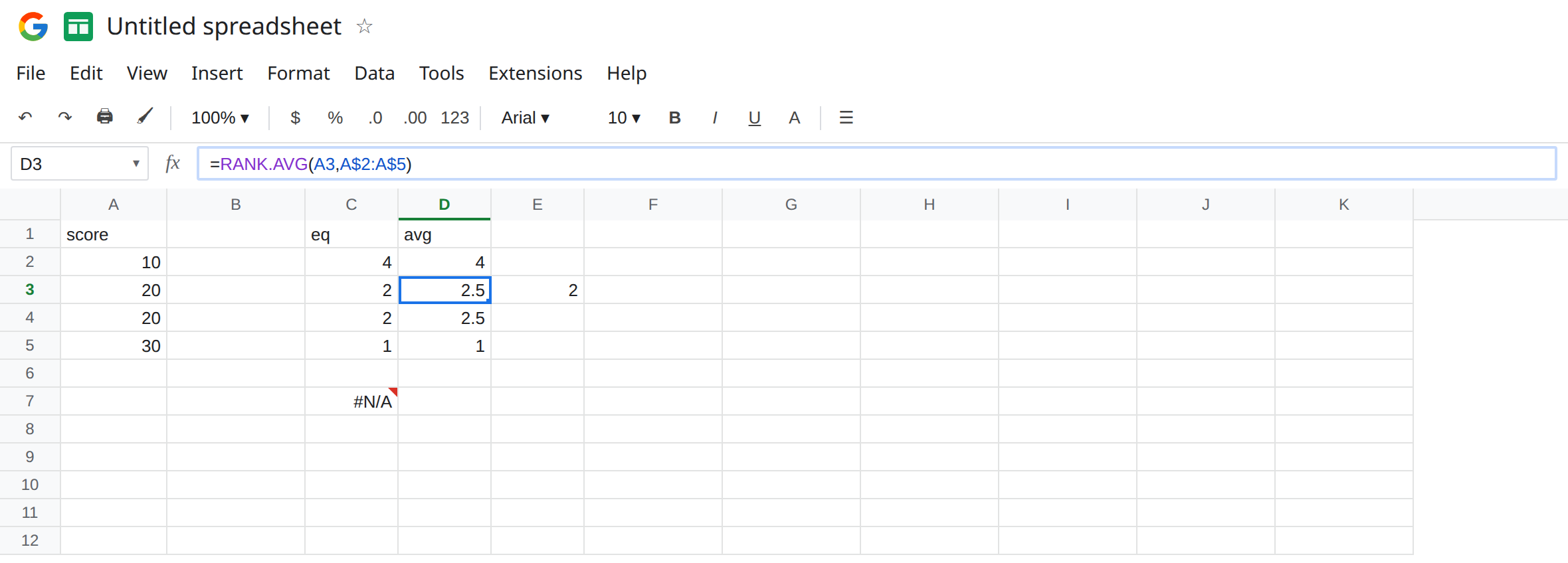Select the #N/A error cell
Screen dimensions: 1568x563
351,401
